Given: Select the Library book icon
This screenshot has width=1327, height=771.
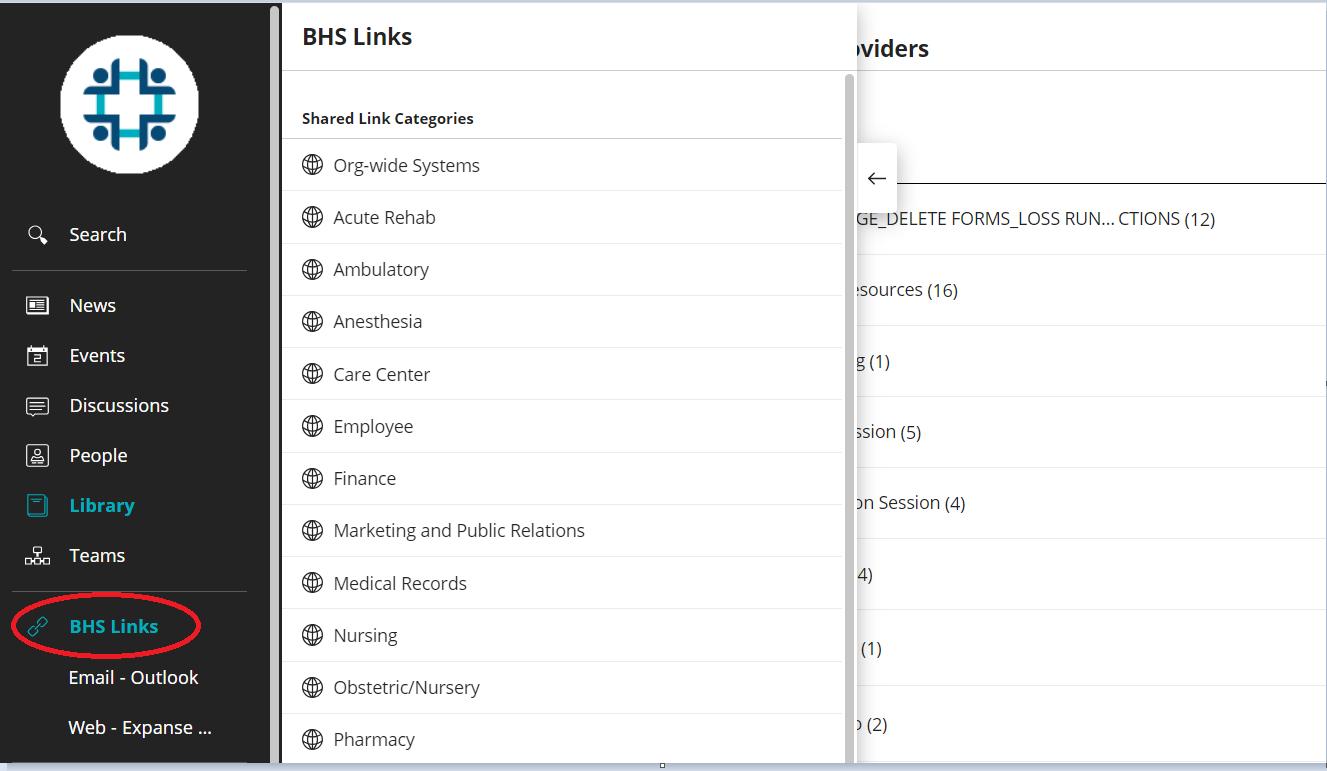Looking at the screenshot, I should [37, 506].
